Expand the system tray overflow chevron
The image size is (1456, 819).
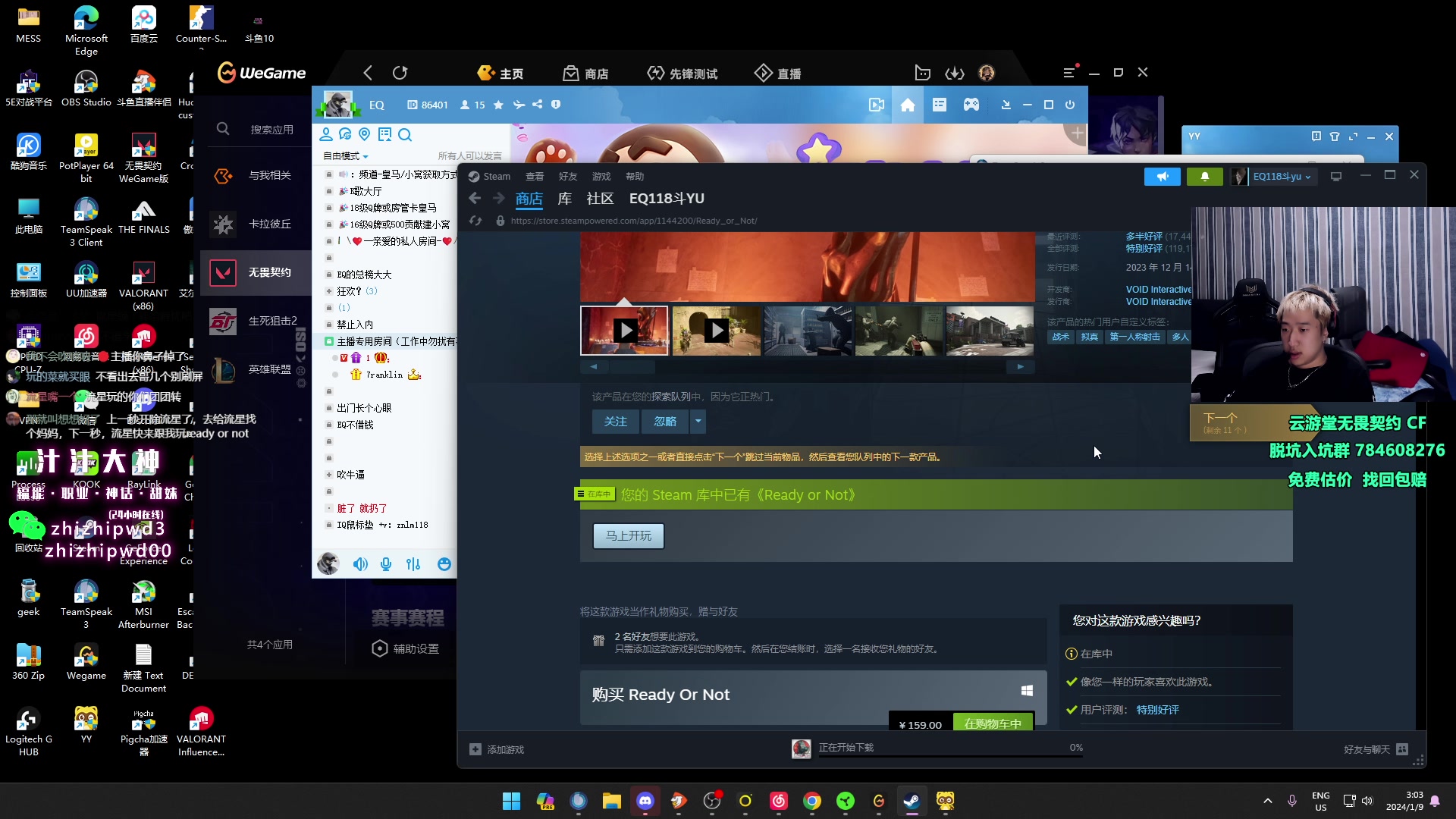[x=1267, y=801]
